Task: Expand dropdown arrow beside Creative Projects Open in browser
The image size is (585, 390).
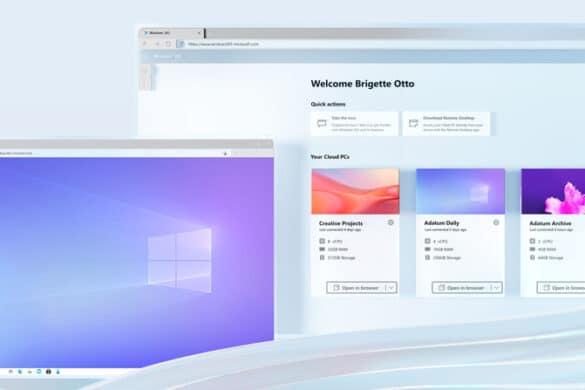Action: point(391,288)
